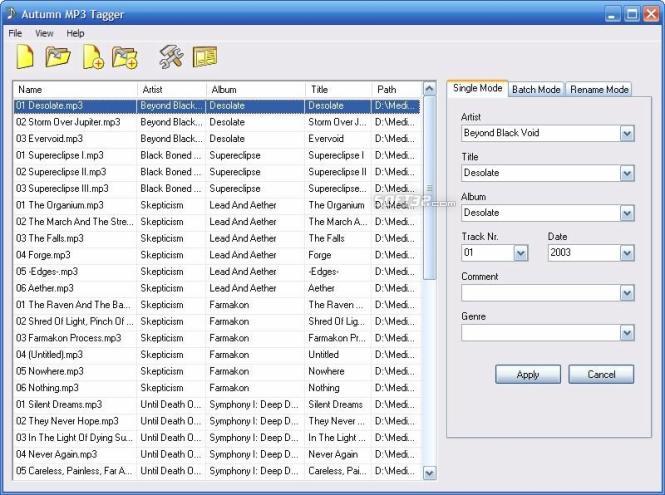Click the file list scroll up arrow
Screen dimensions: 665x495
tap(429, 89)
